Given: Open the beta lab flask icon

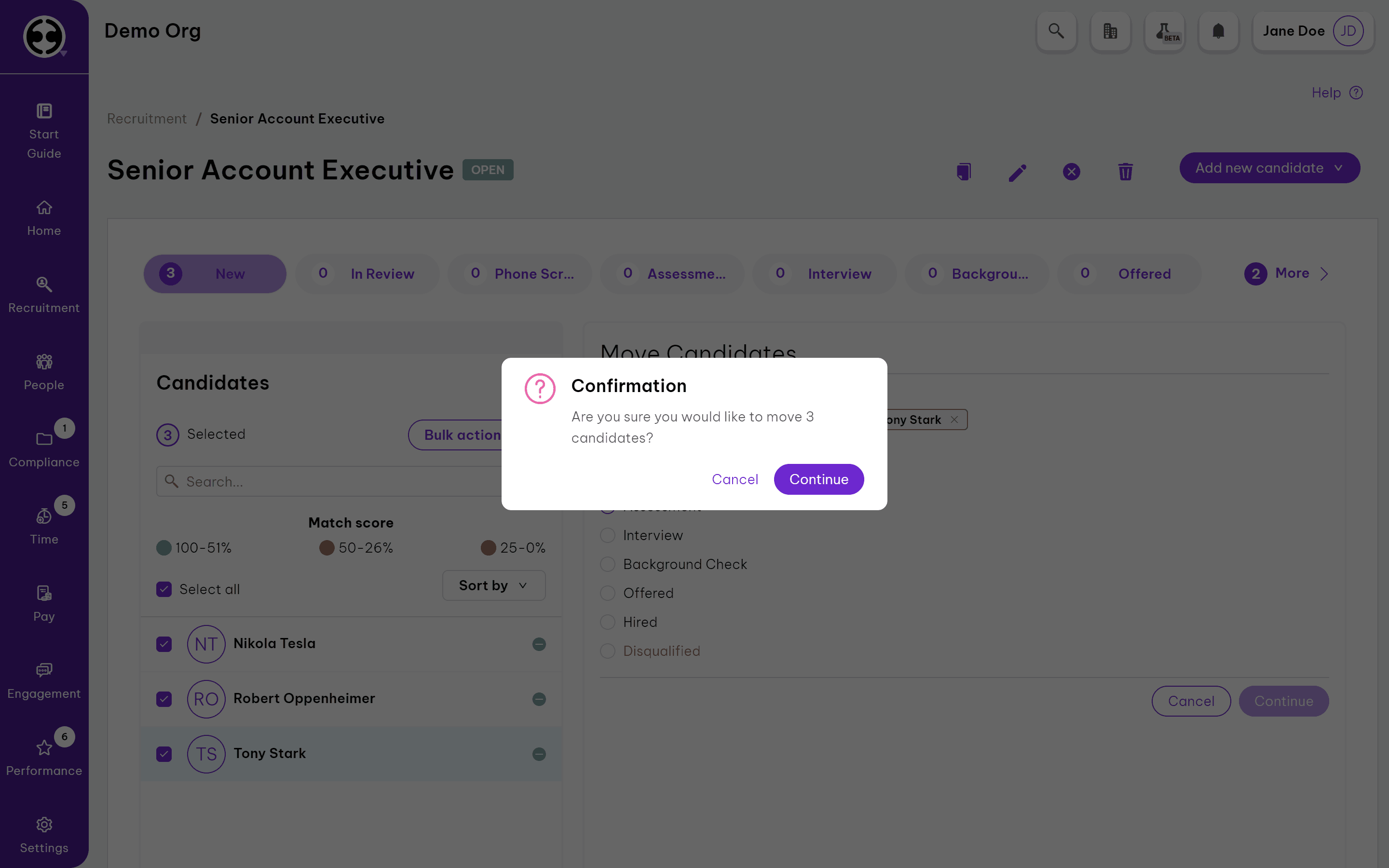Looking at the screenshot, I should coord(1165,31).
